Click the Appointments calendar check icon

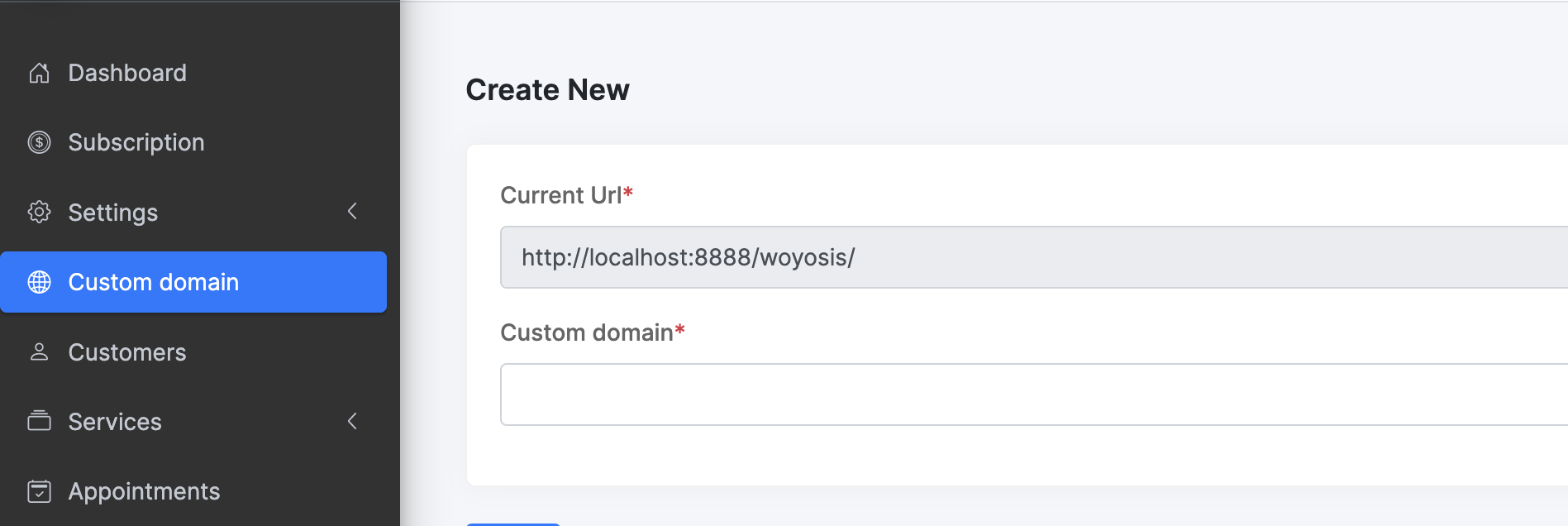(39, 491)
